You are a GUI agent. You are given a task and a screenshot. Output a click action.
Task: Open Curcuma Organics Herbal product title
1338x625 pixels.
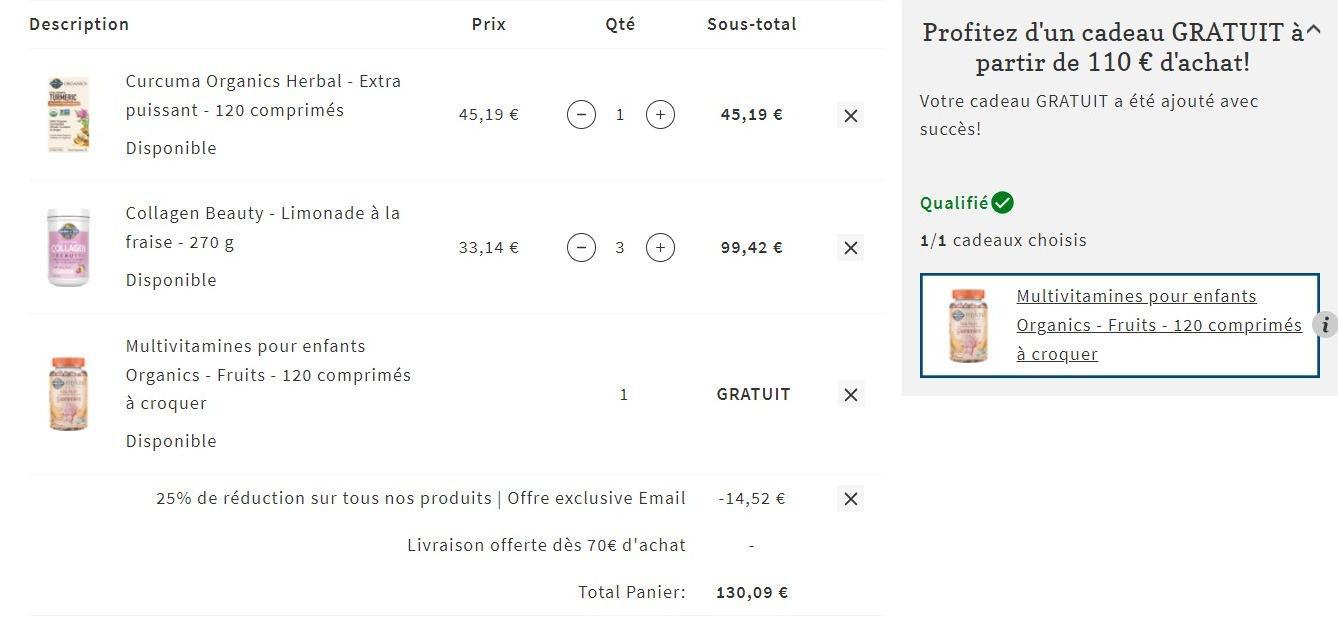coord(263,95)
